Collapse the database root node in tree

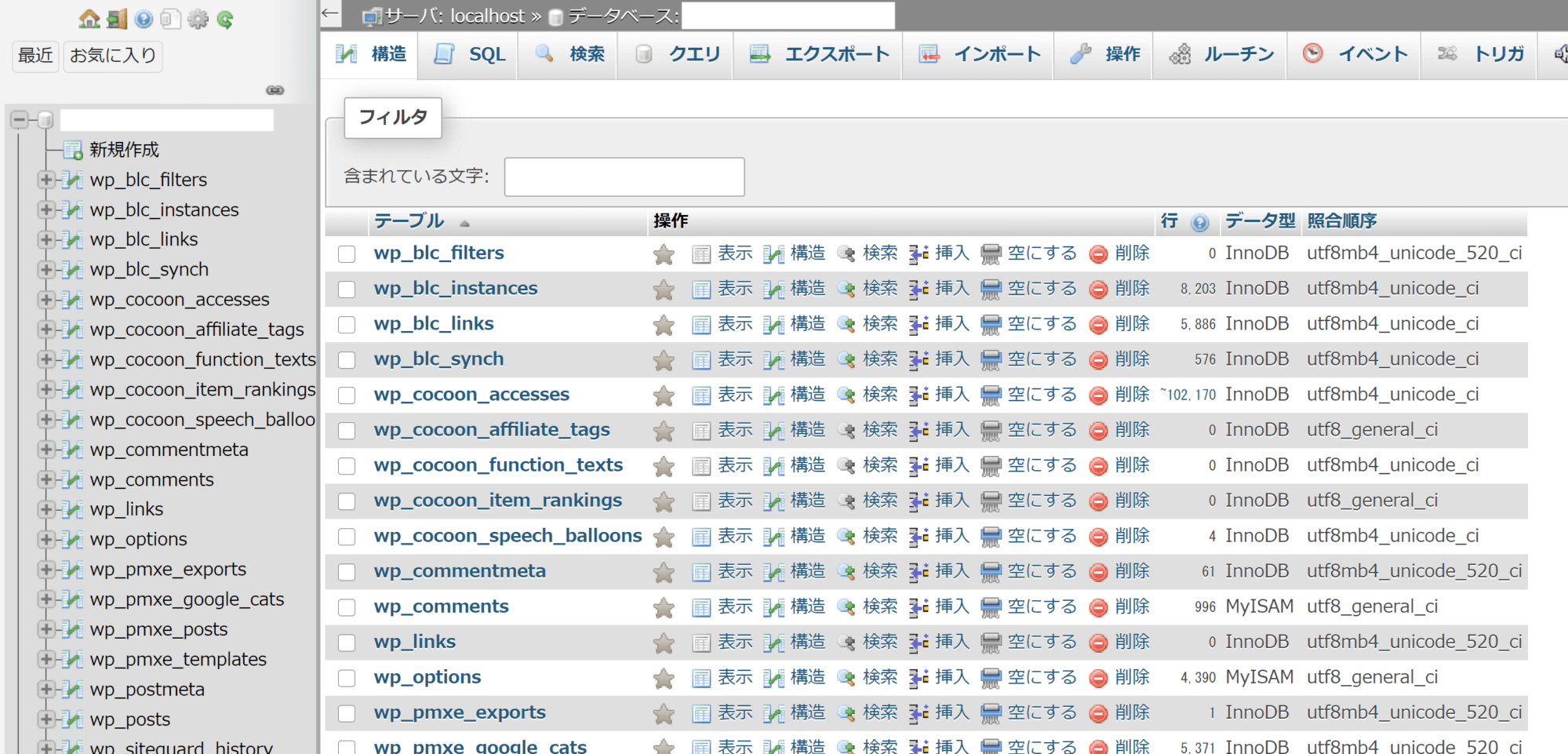click(20, 119)
